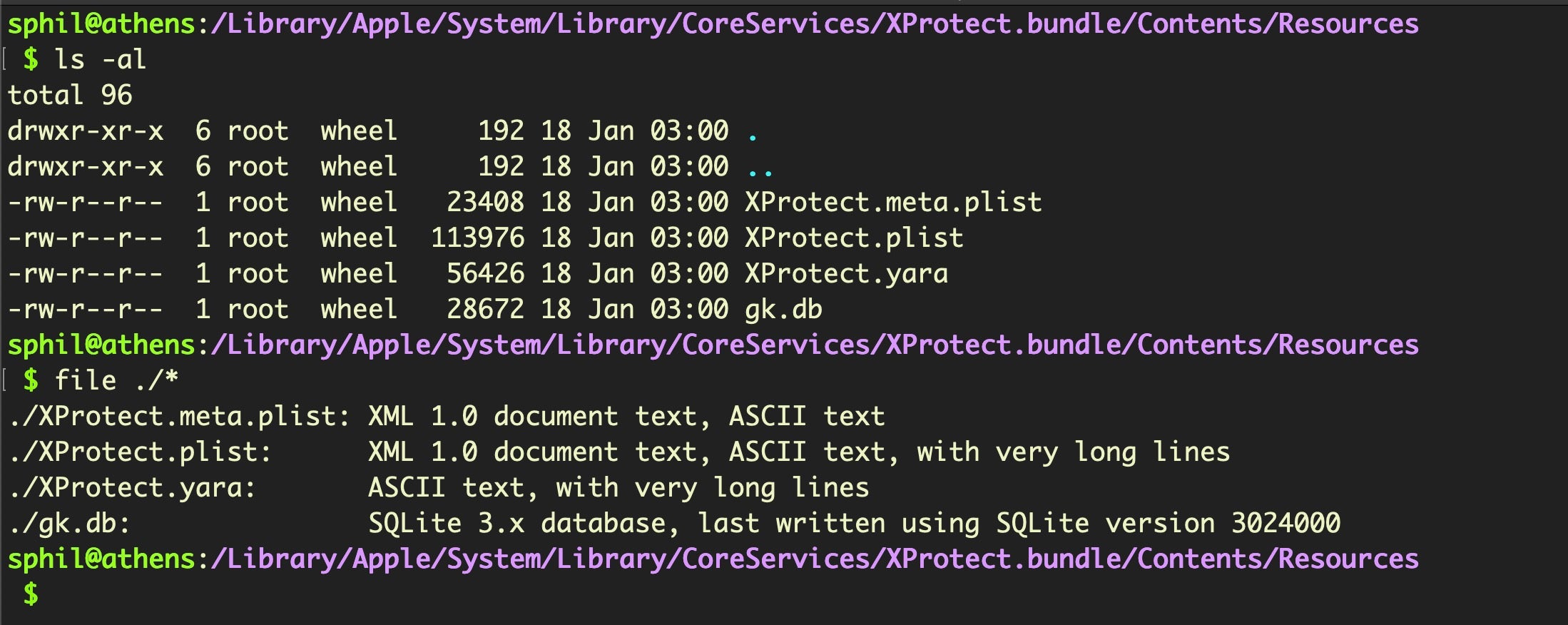This screenshot has height=625, width=1568.
Task: Select gk.db filename in ls listing
Action: [x=783, y=309]
